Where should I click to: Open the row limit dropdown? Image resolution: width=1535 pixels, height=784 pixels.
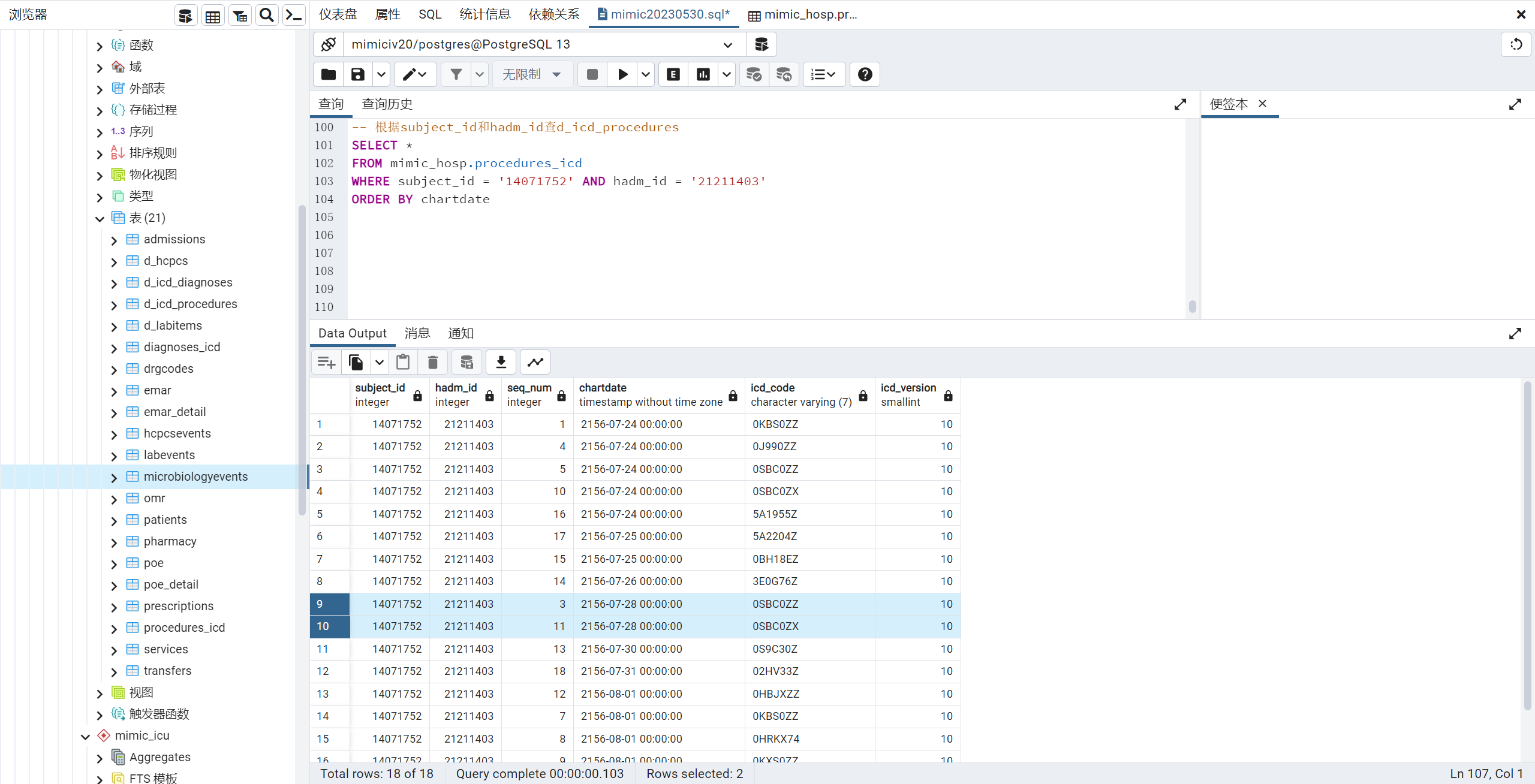coord(531,74)
